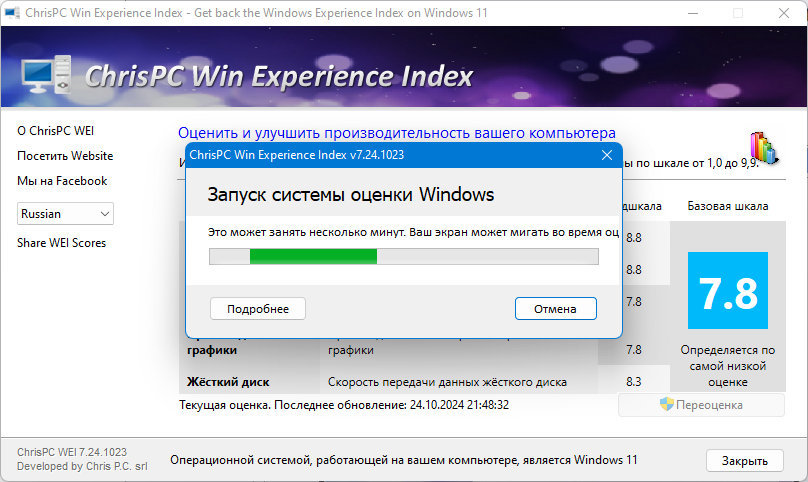Click Определяется по самой низкой оценке text

pos(728,366)
